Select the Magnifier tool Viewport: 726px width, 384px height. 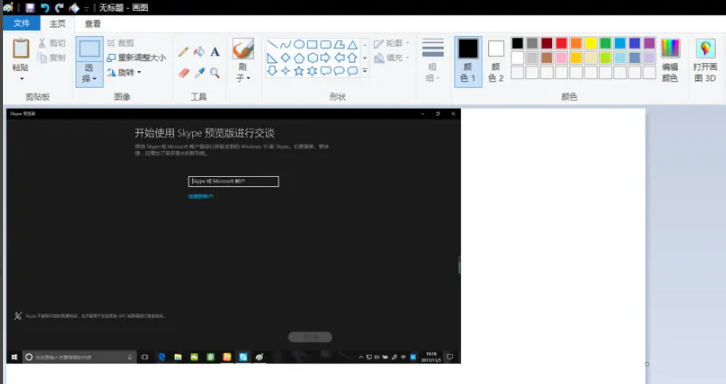(215, 73)
